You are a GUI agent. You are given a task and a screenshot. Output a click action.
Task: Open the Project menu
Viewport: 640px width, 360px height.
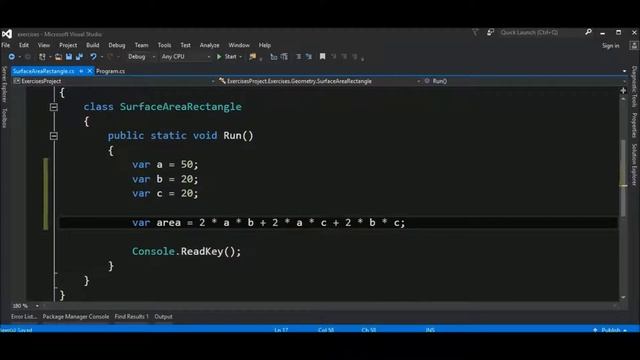[x=68, y=45]
